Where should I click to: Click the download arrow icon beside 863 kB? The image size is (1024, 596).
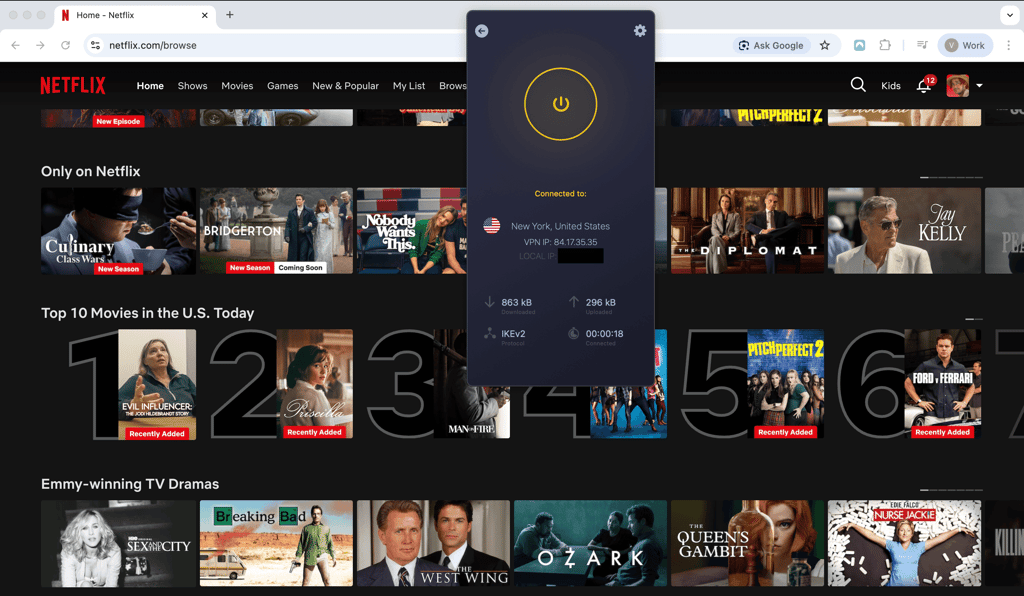click(489, 302)
